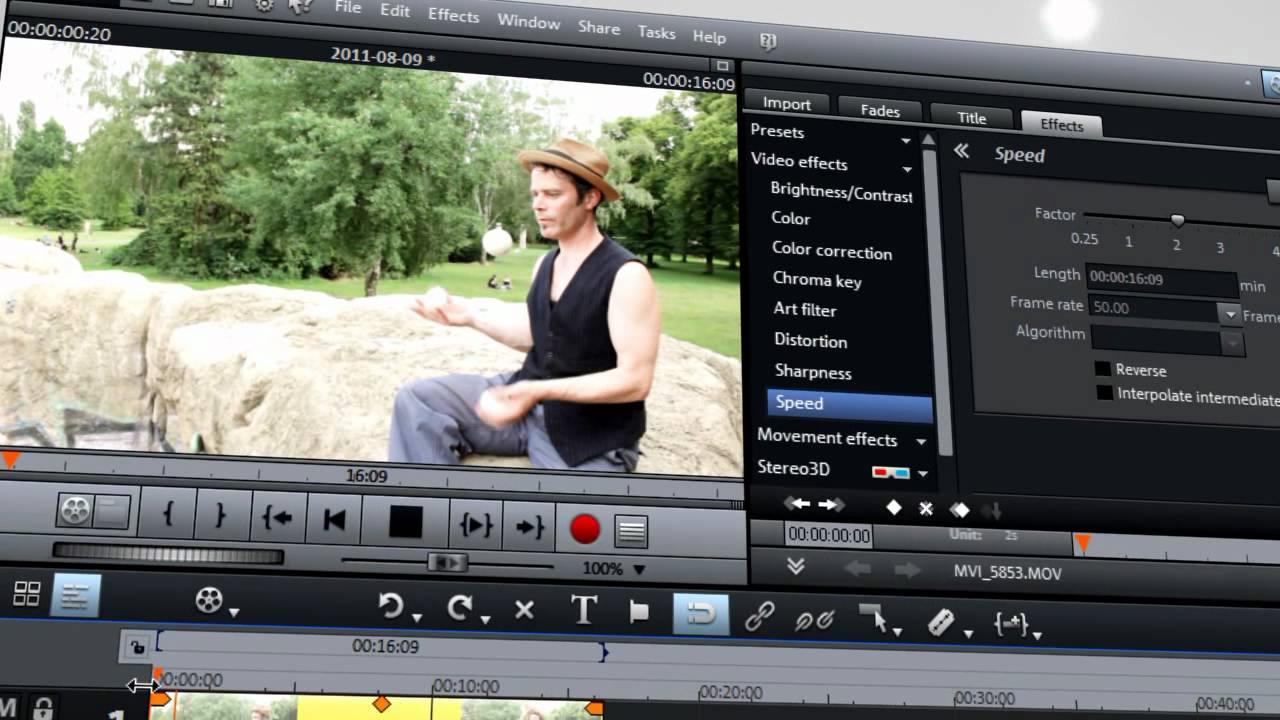Screen dimensions: 1280x720
Task: Open the undo history dropdown arrow
Action: click(x=416, y=617)
